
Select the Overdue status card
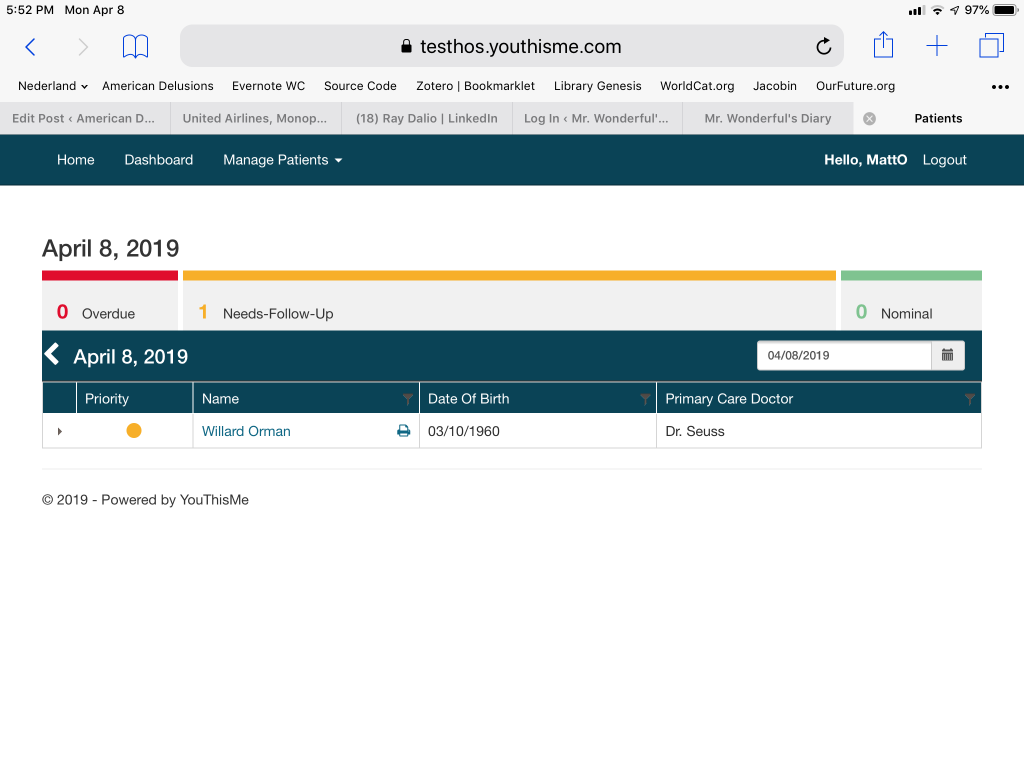click(110, 300)
